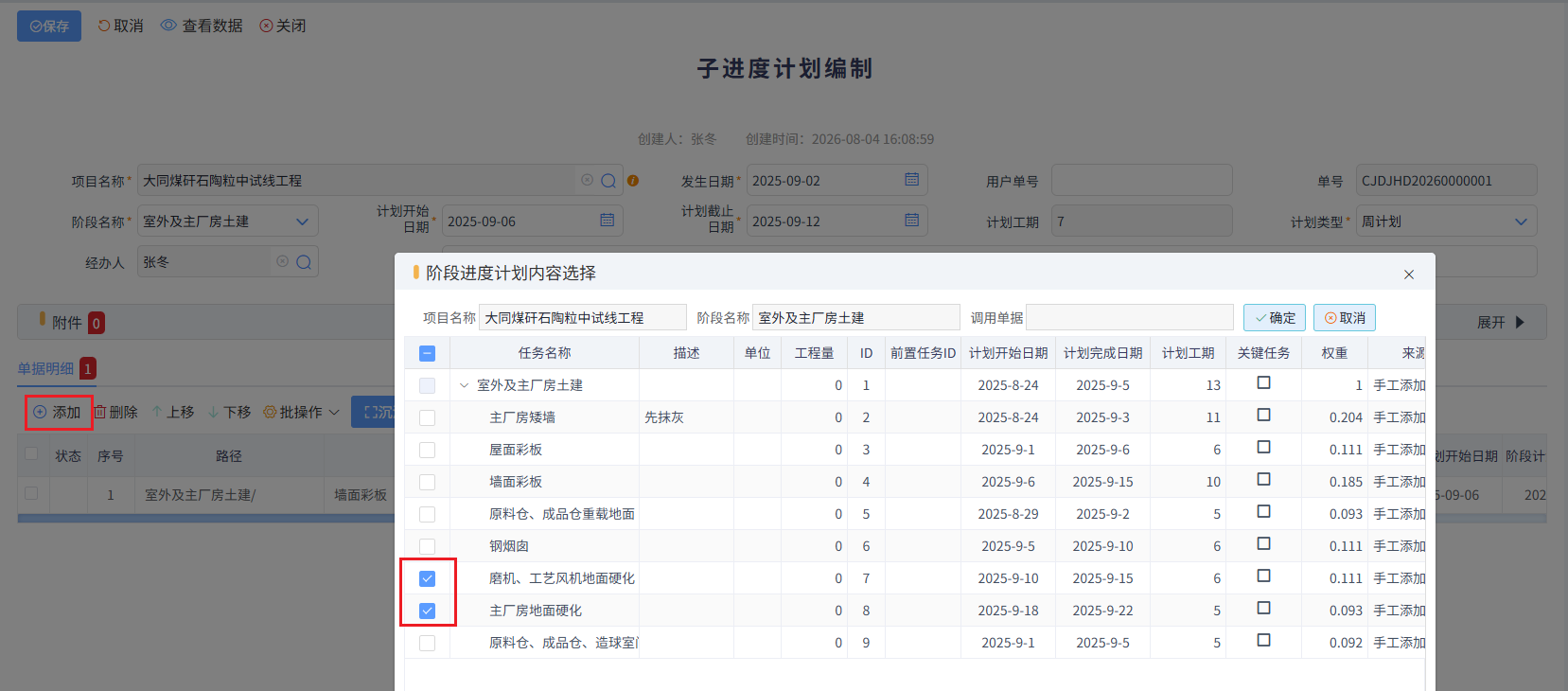Toggle the select-all checkbox in dialog header
This screenshot has width=1568, height=691.
click(x=427, y=353)
